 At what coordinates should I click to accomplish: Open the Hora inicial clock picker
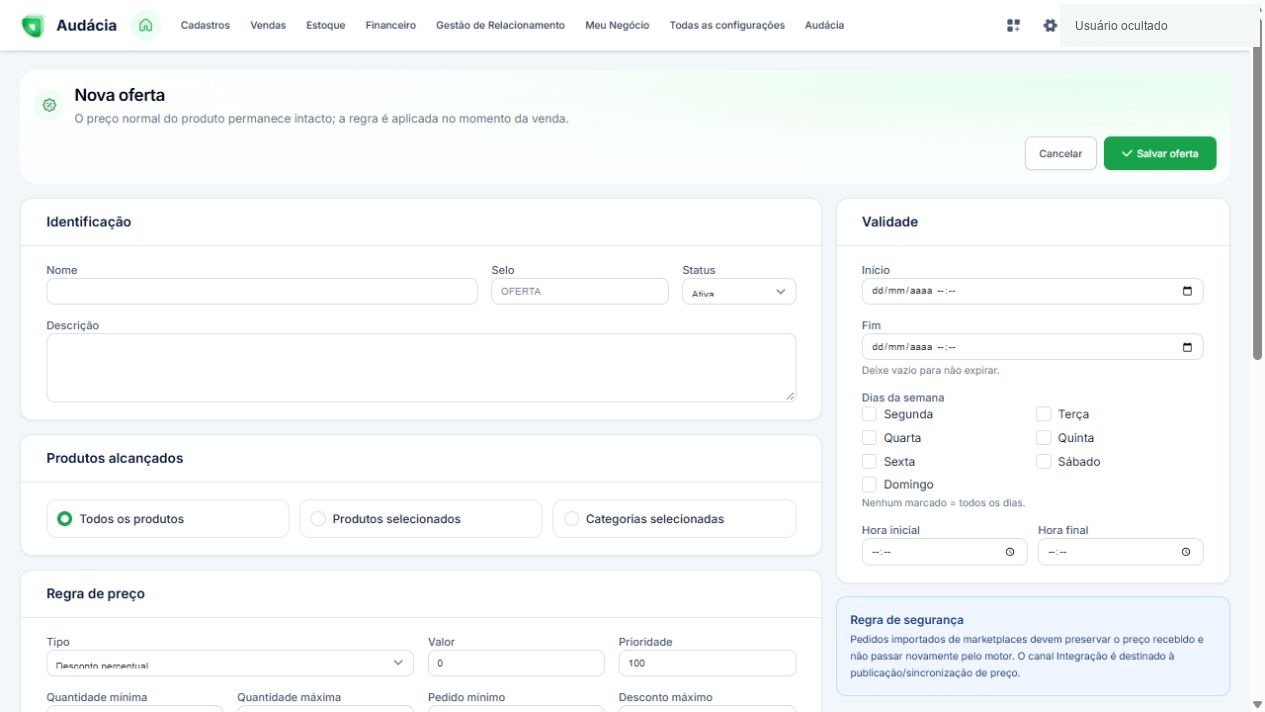(1010, 552)
